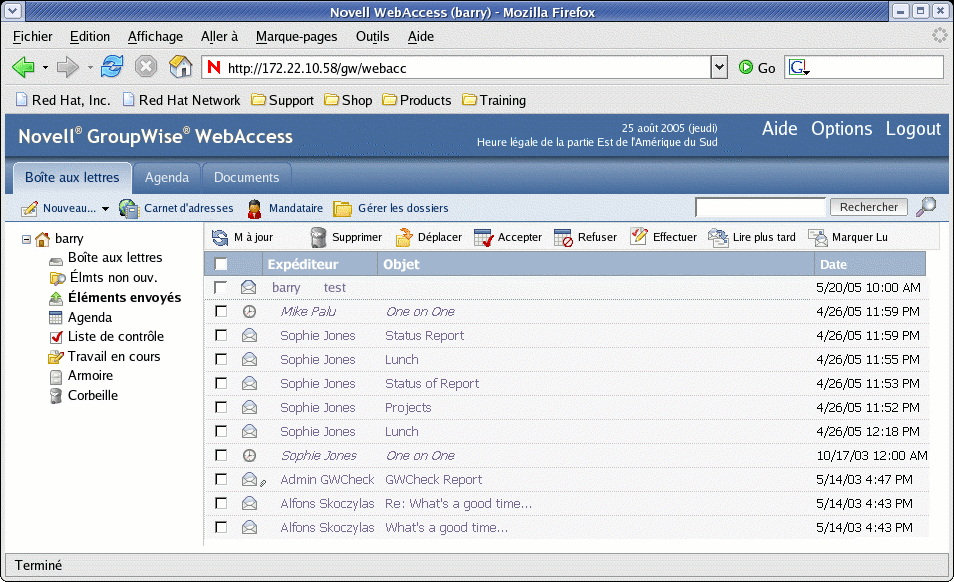Toggle the select-all checkbox in header

coord(221,264)
